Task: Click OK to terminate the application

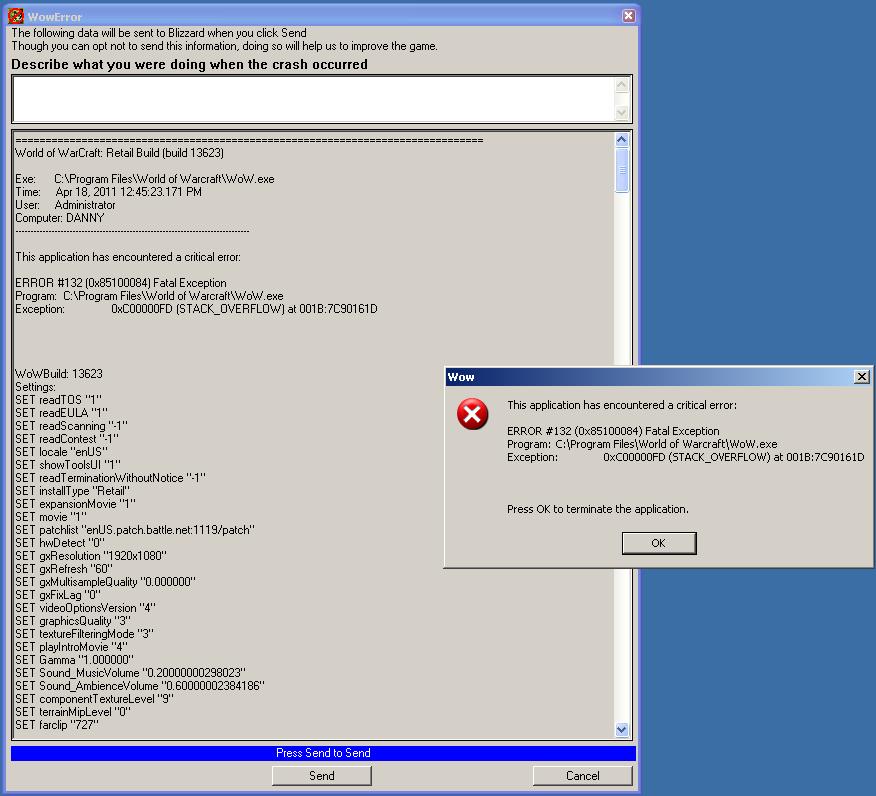Action: click(x=659, y=543)
